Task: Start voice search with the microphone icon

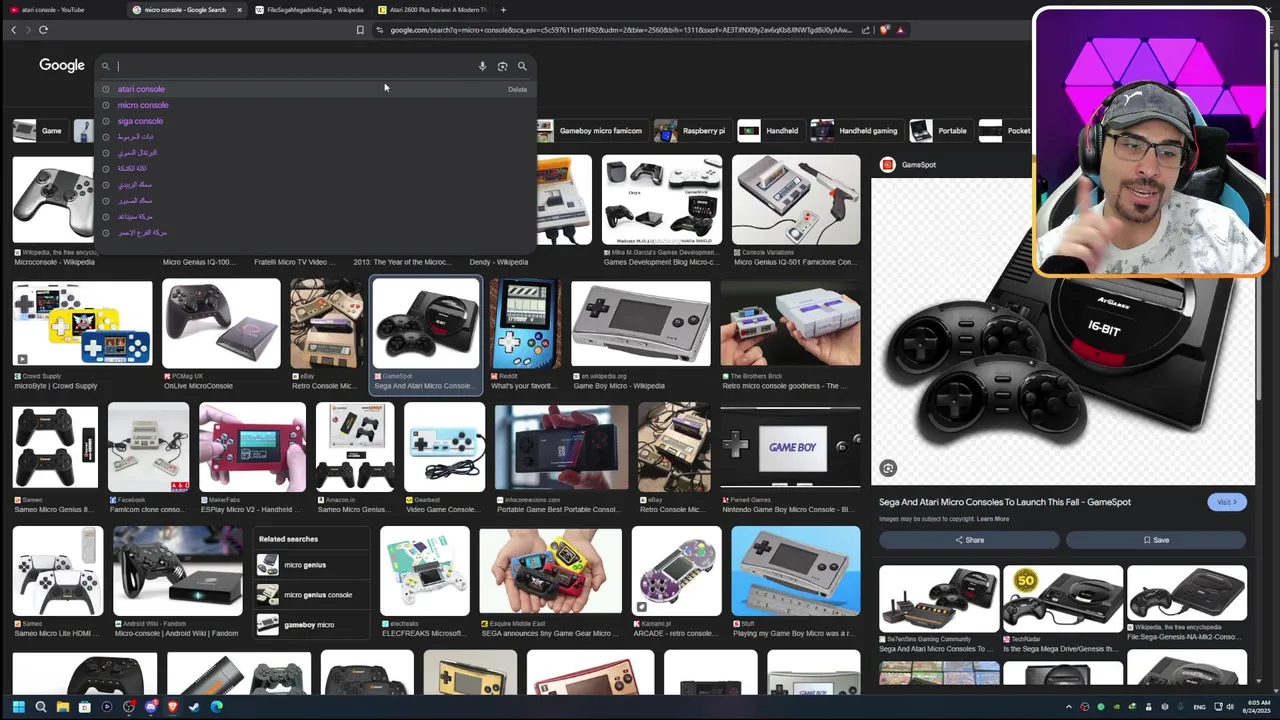Action: click(482, 66)
